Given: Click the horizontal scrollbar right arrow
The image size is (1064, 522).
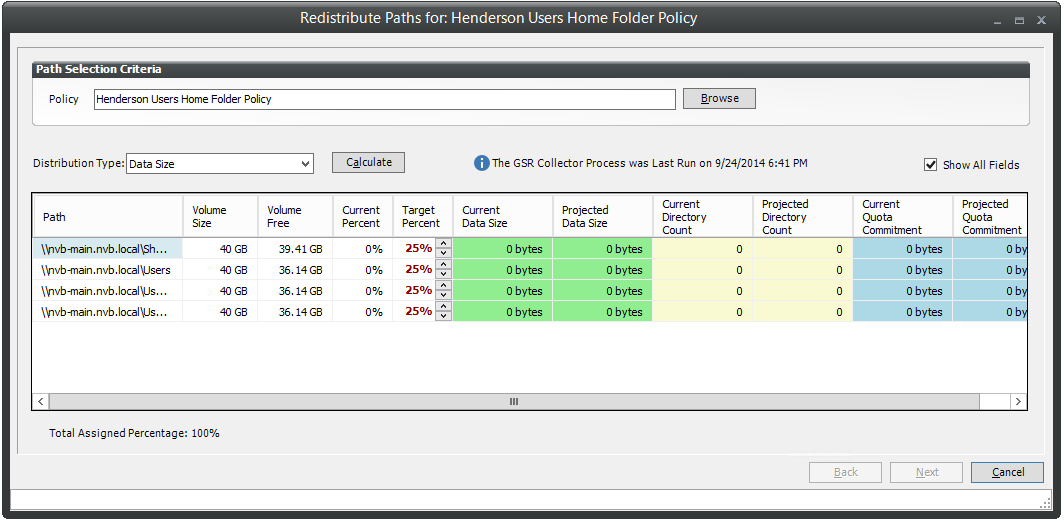Looking at the screenshot, I should [x=1018, y=402].
